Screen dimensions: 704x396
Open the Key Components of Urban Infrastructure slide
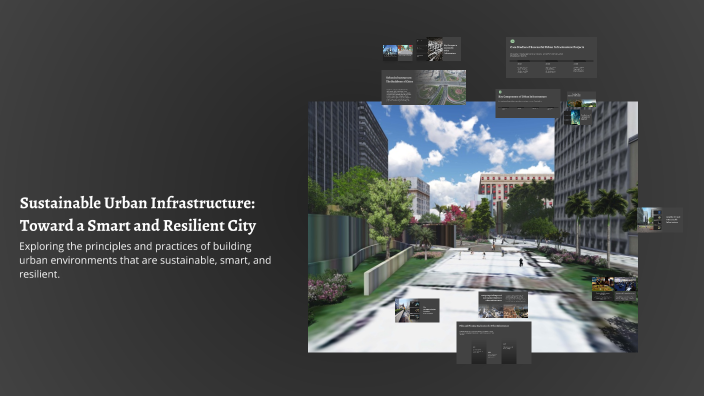(x=528, y=103)
